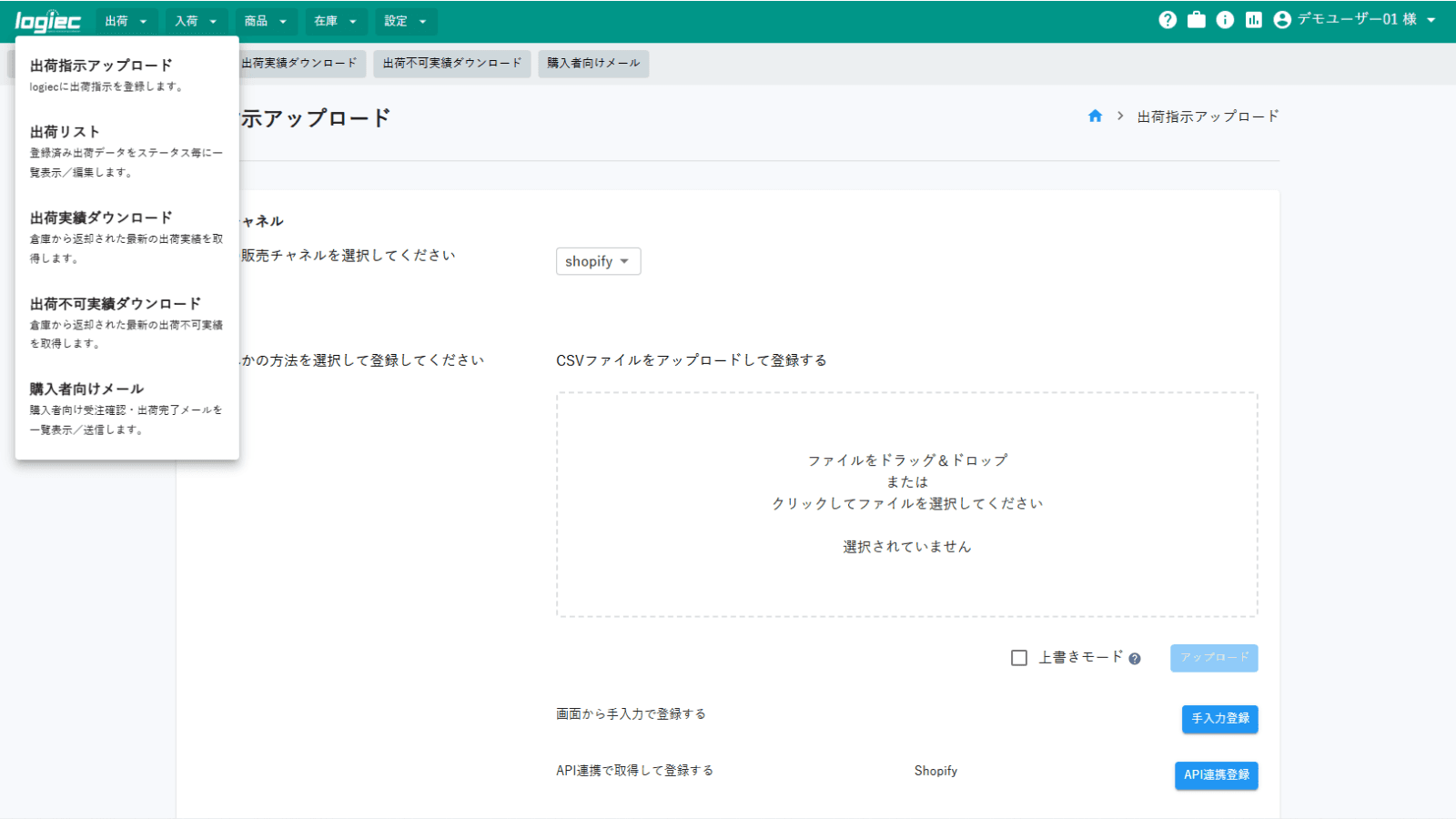Click the API連携登録 button
Image resolution: width=1456 pixels, height=819 pixels.
(1217, 775)
